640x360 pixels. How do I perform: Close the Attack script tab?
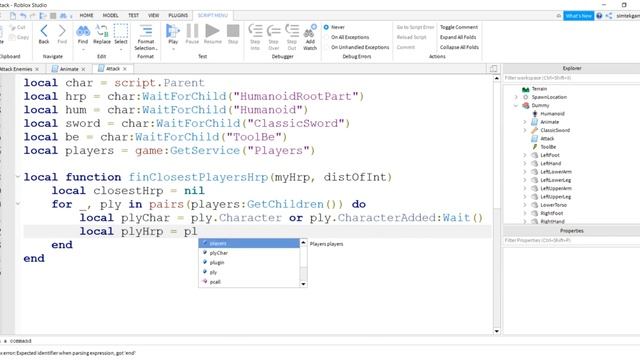click(125, 69)
